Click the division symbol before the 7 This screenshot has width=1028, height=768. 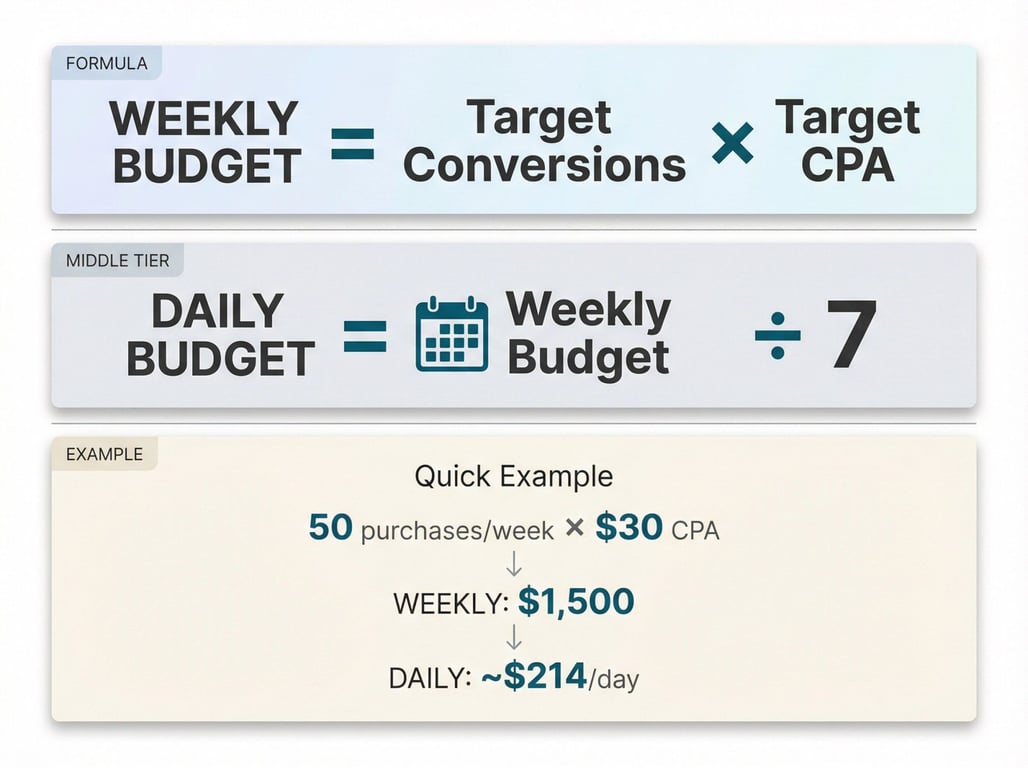[x=778, y=336]
